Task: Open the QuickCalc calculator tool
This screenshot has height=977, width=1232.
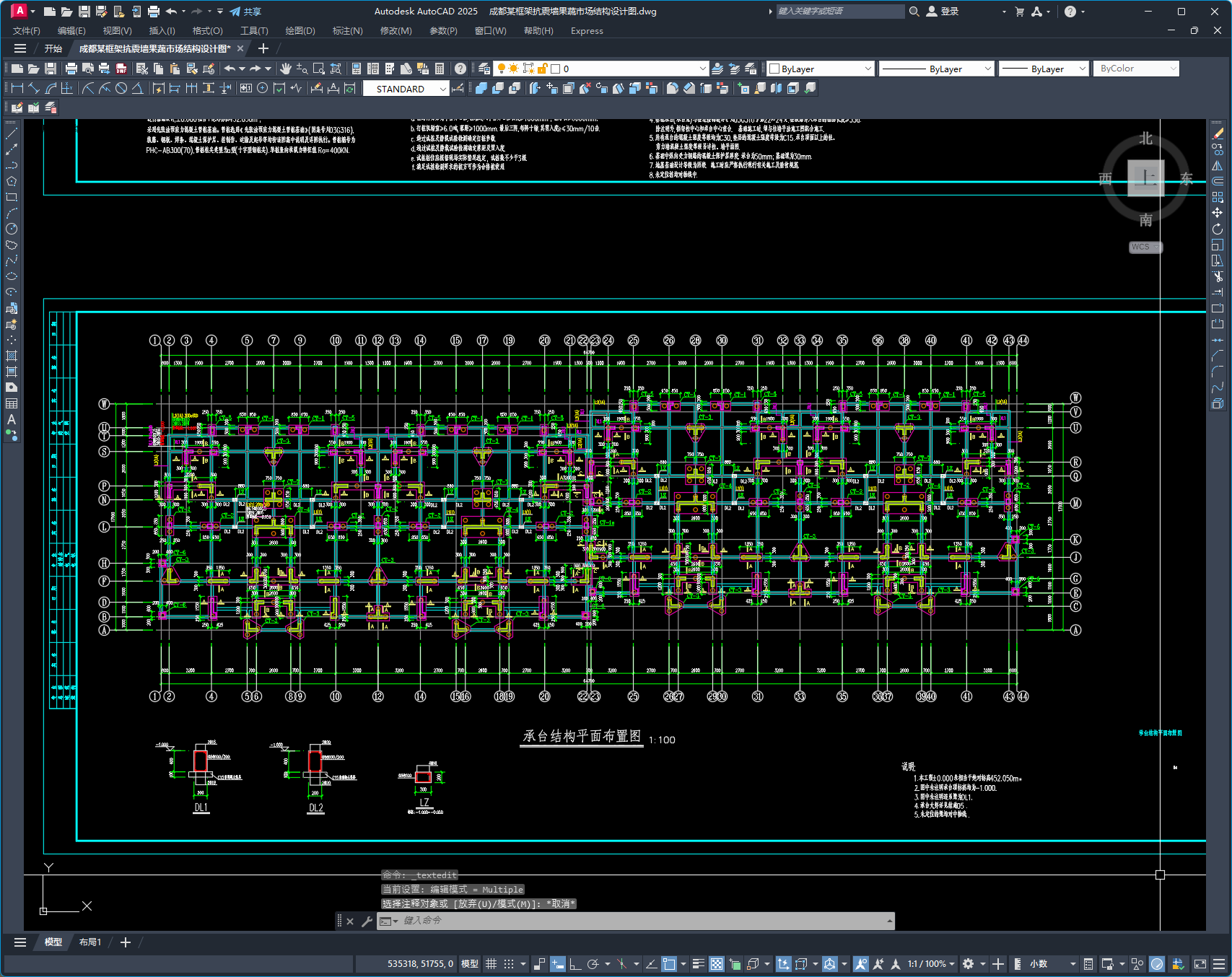Action: [440, 69]
